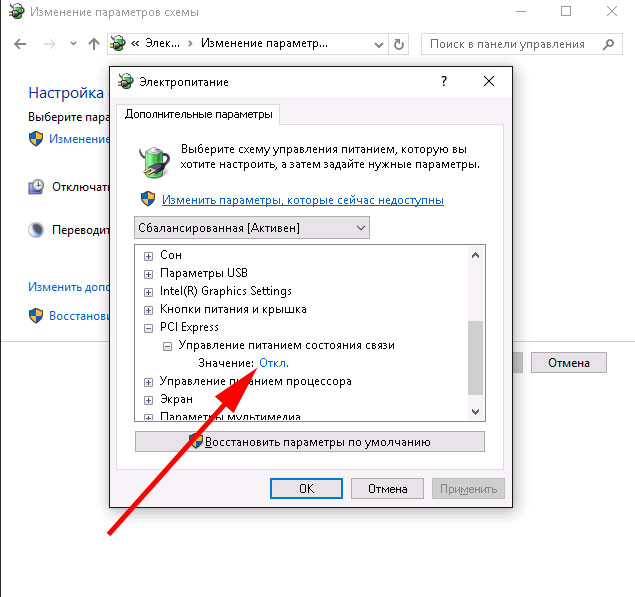This screenshot has width=635, height=597.
Task: Close the Электропитание dialog
Action: 489,81
